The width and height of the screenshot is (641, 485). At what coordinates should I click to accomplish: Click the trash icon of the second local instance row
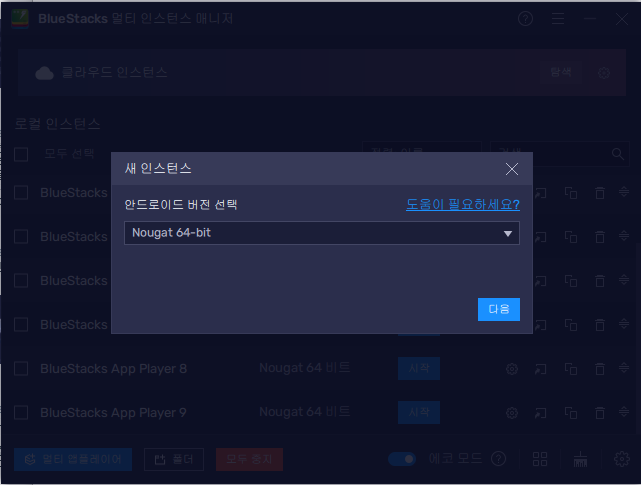click(600, 237)
